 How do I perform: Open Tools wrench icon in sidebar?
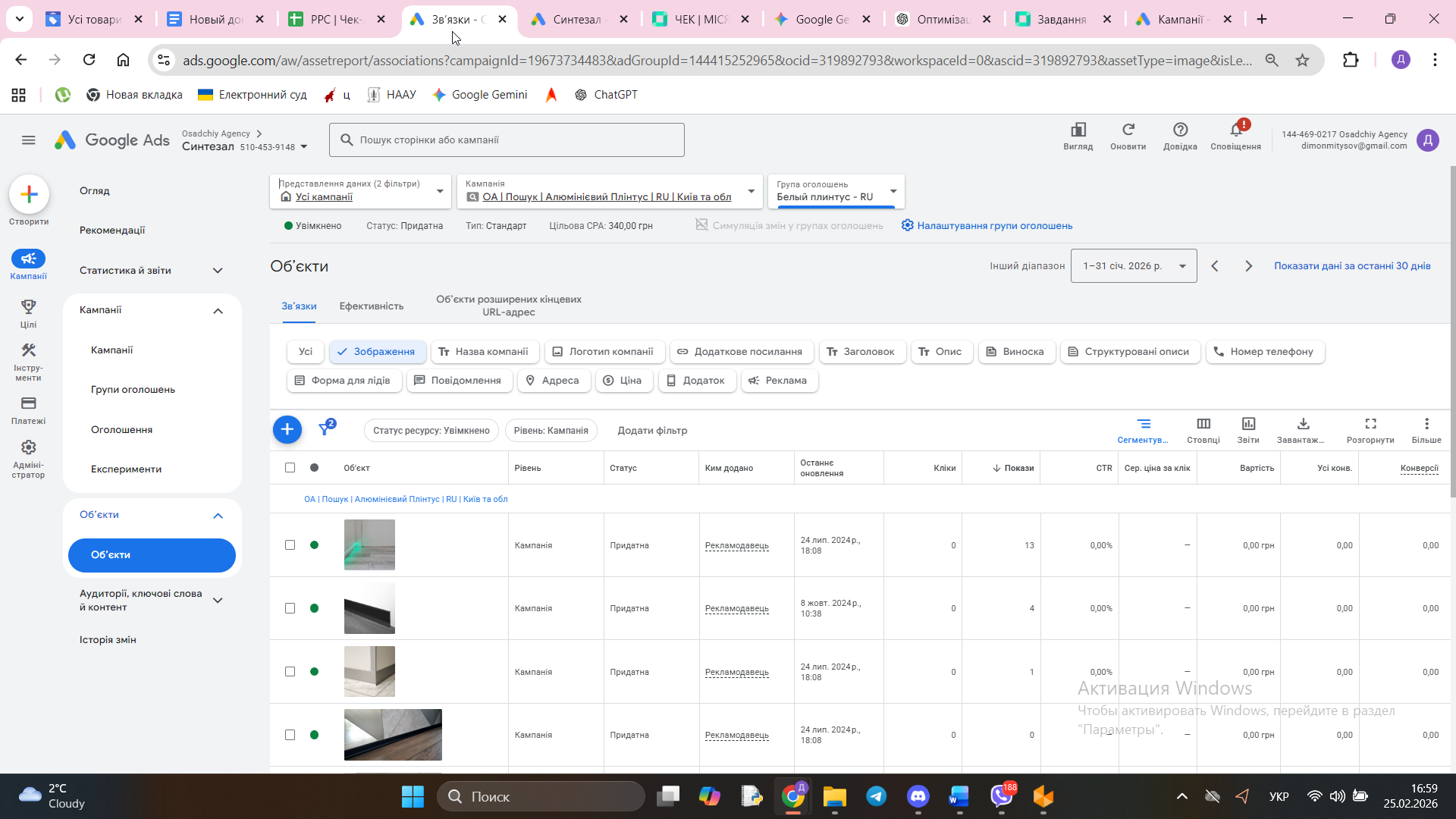pos(28,350)
